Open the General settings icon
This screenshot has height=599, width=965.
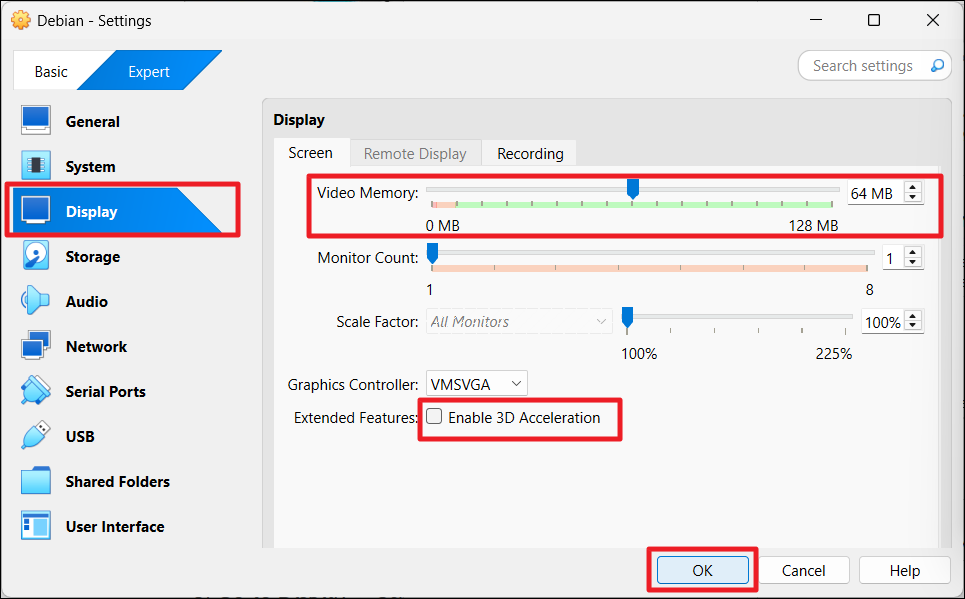tap(36, 121)
